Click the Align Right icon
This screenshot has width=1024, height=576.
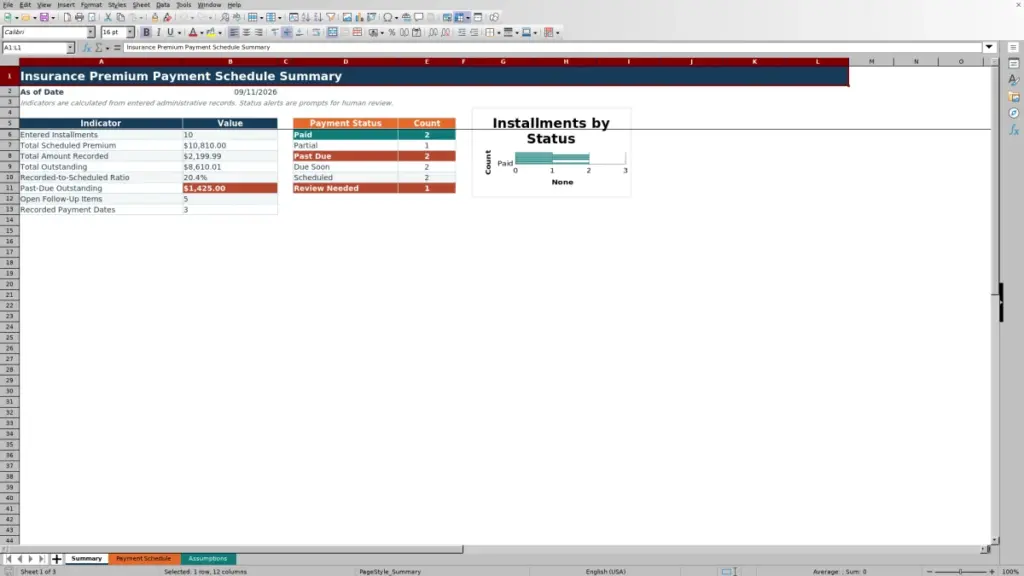pyautogui.click(x=259, y=32)
